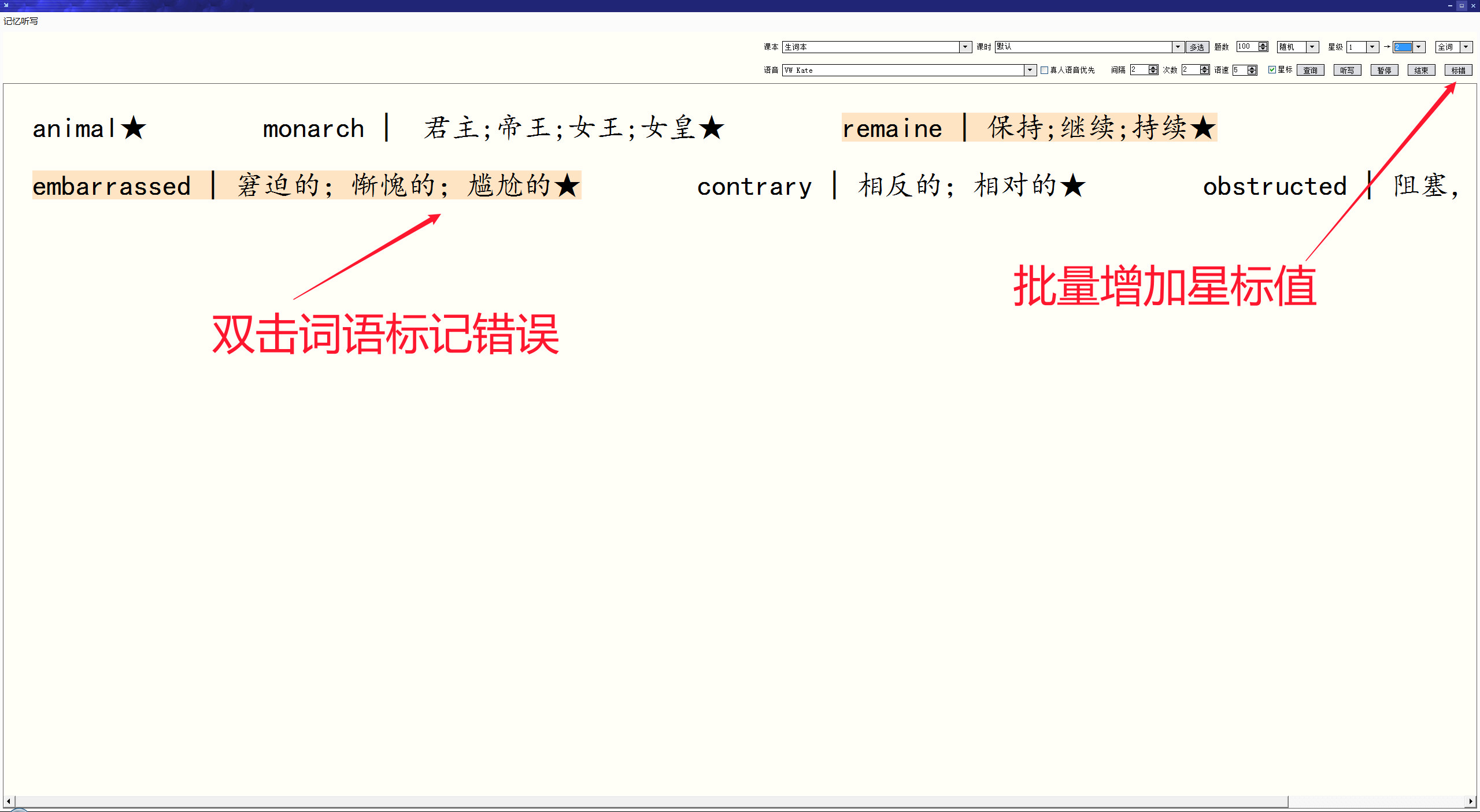
Task: Click the 查询 (query) button
Action: pos(1310,70)
